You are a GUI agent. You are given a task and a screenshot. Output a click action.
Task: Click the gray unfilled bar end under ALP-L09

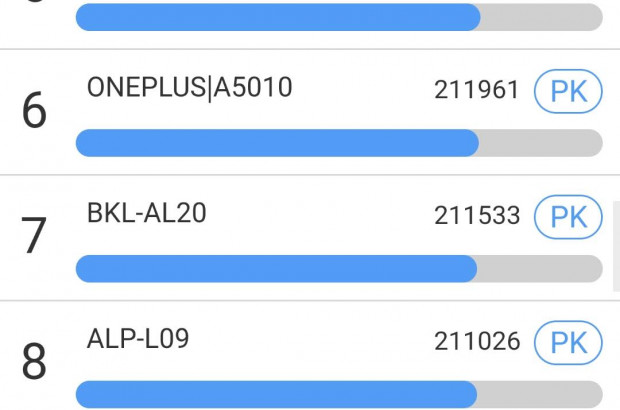tap(539, 394)
